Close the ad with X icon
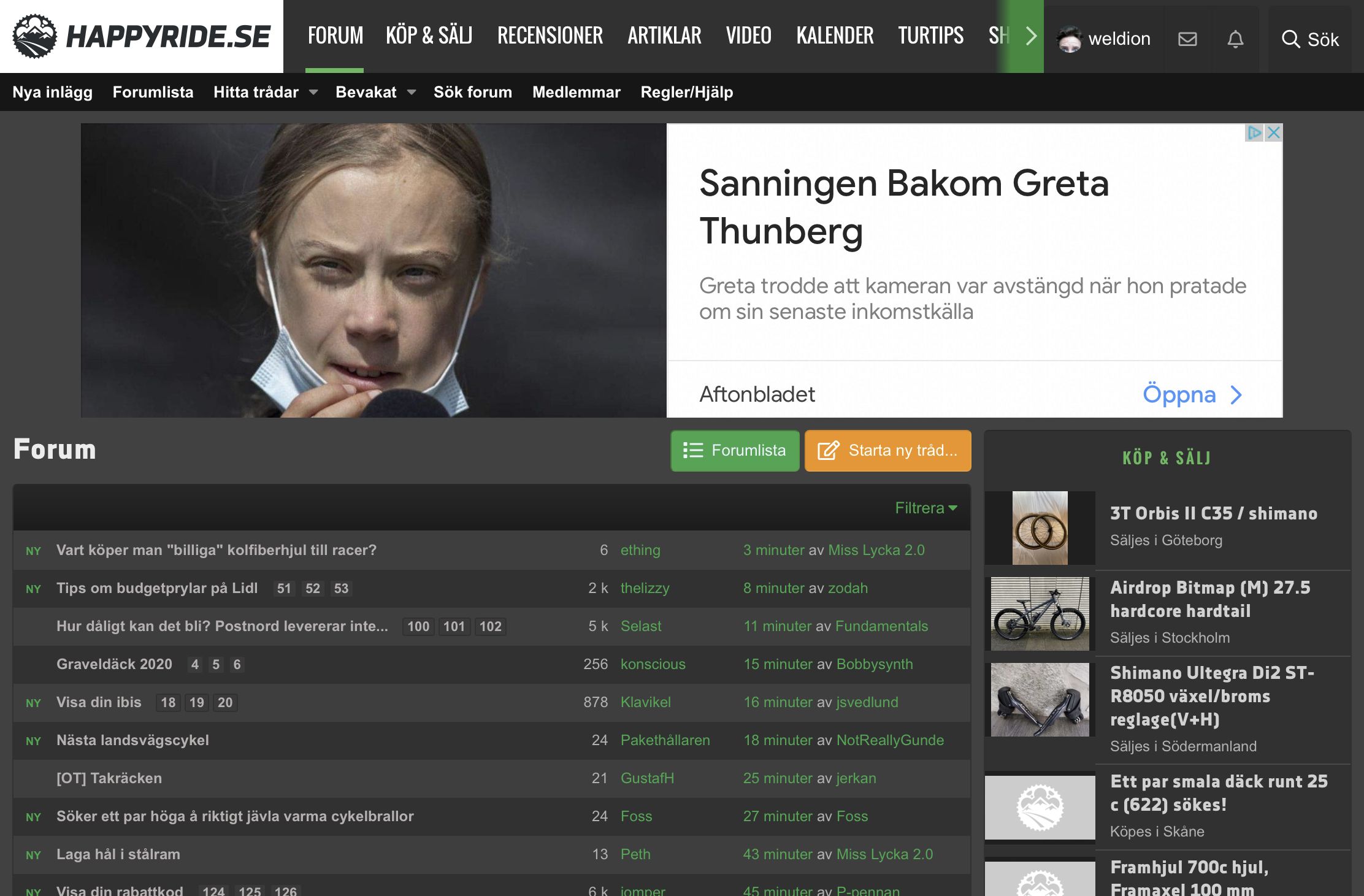 click(x=1274, y=132)
